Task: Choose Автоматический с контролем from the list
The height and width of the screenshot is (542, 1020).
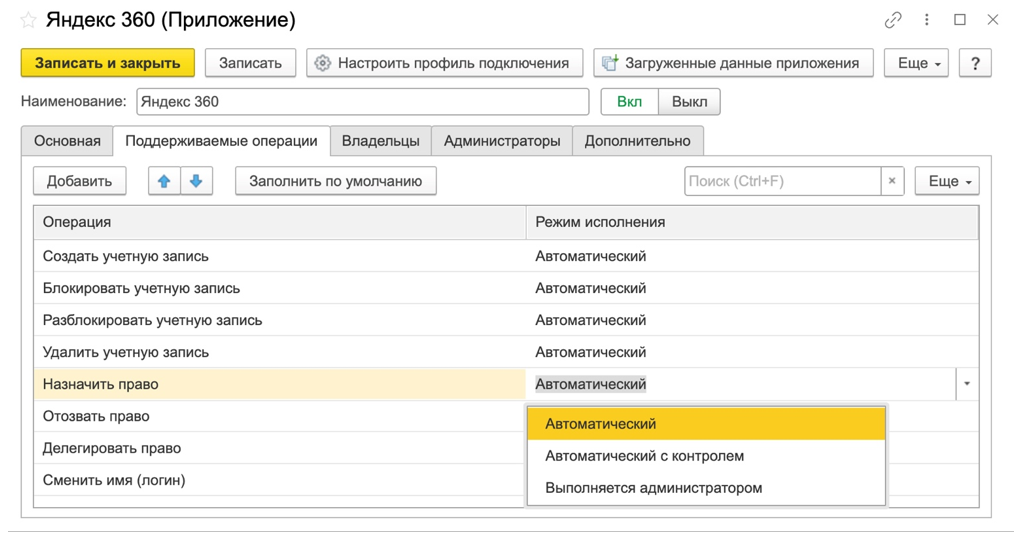Action: coord(644,456)
